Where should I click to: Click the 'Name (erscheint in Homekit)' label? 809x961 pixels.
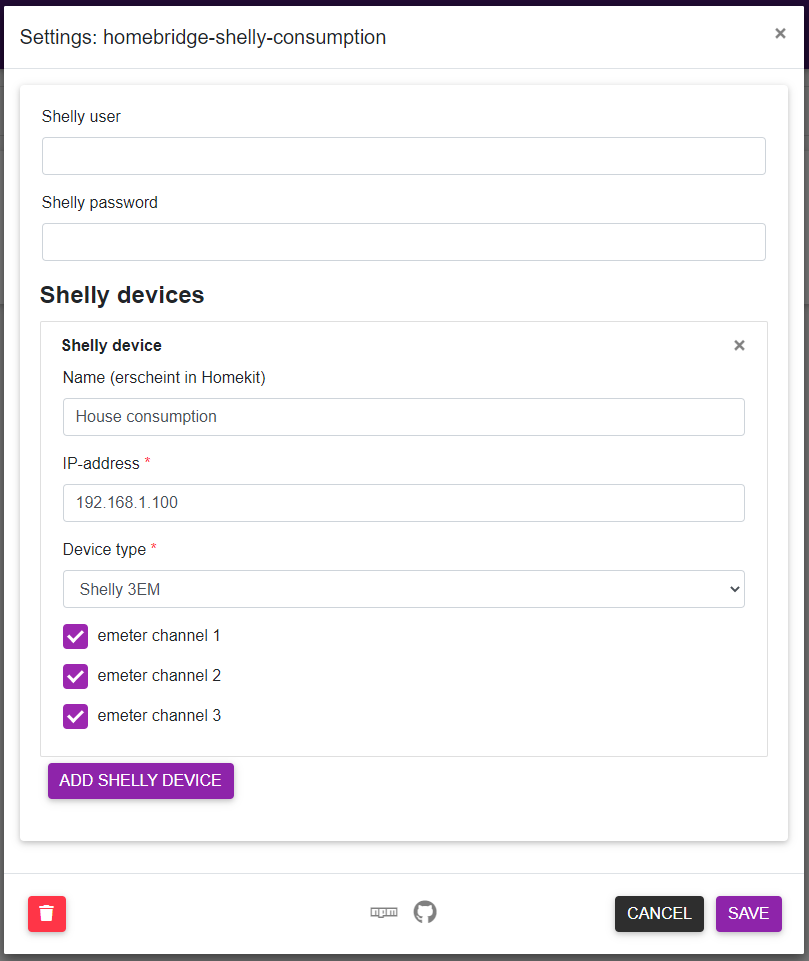[164, 378]
